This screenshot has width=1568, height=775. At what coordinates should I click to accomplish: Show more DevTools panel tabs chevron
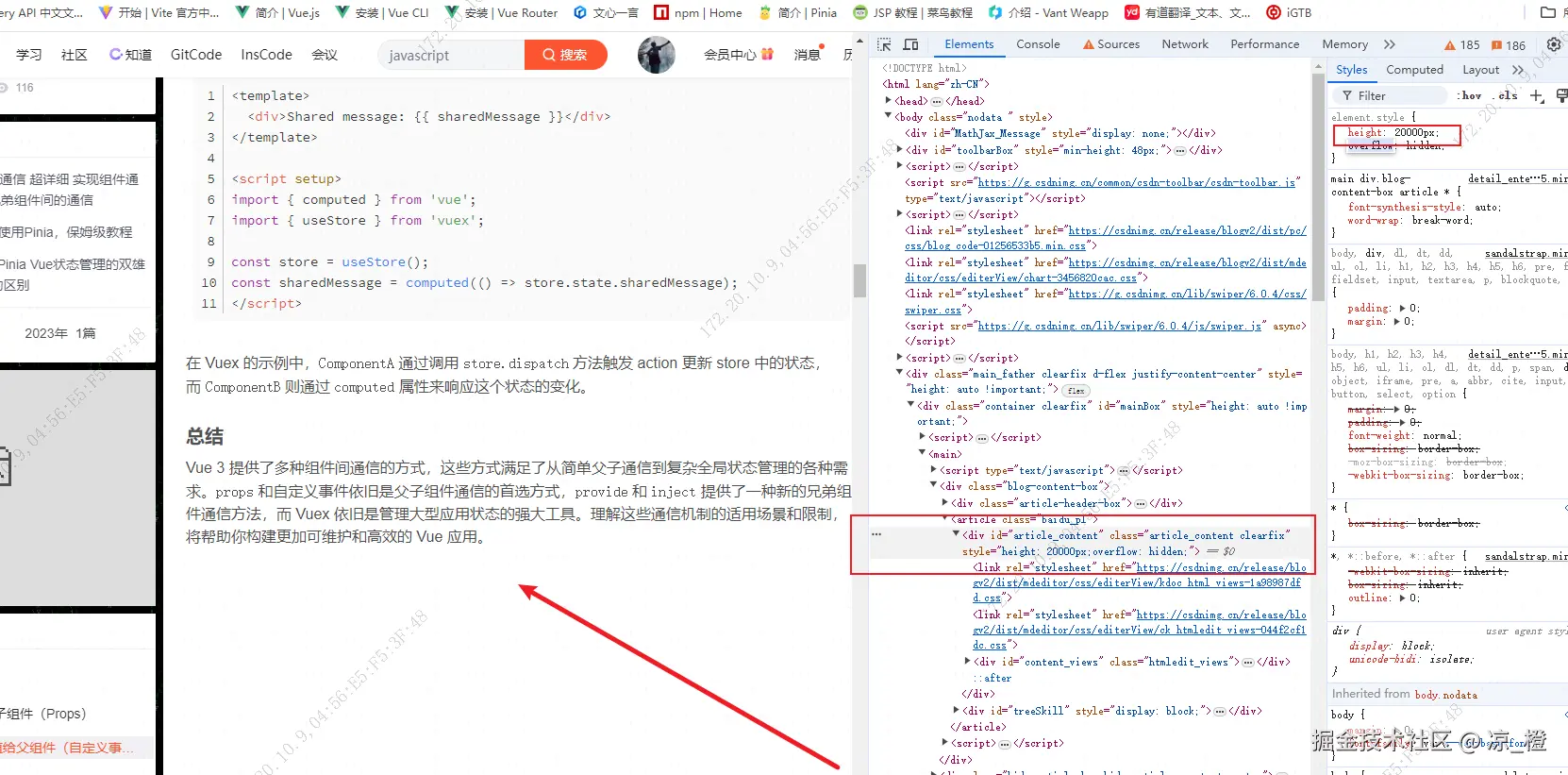1390,44
